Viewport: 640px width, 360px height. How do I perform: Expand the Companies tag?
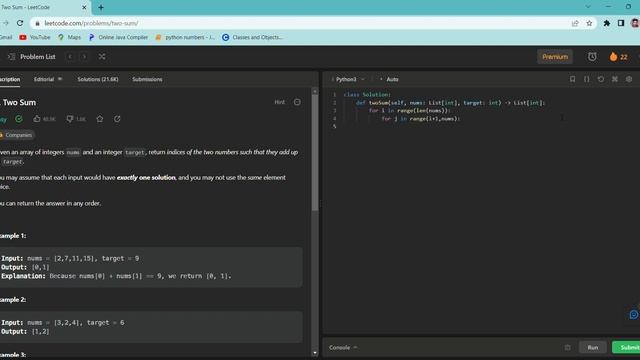click(x=17, y=135)
